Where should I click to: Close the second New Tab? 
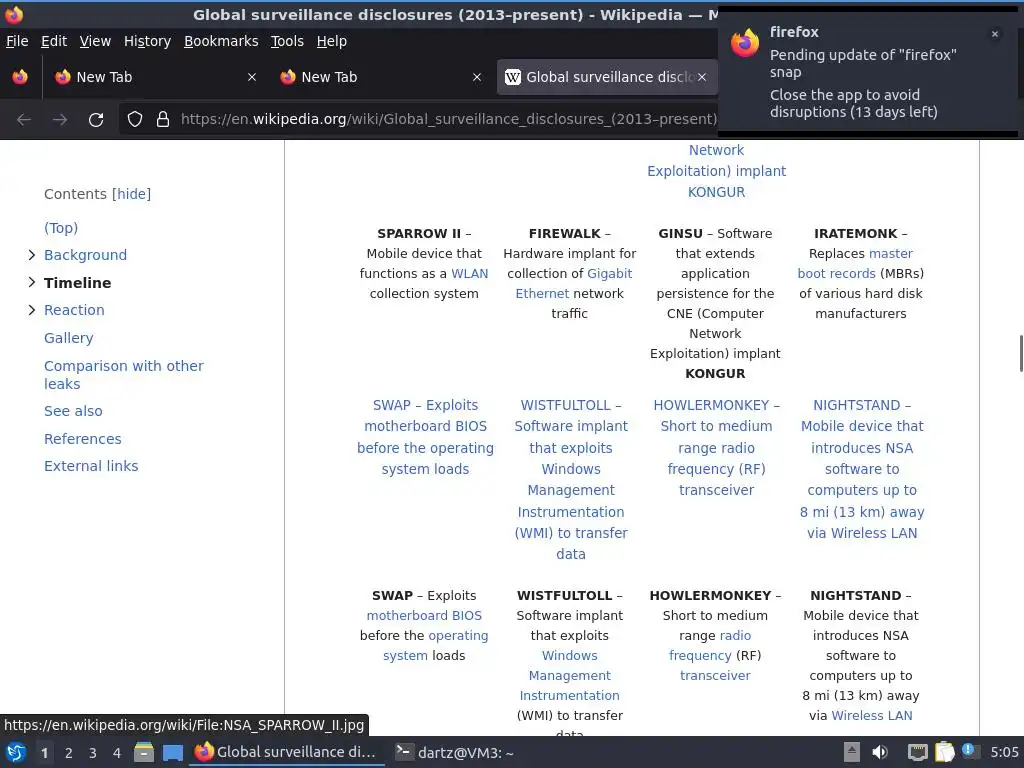pyautogui.click(x=477, y=77)
